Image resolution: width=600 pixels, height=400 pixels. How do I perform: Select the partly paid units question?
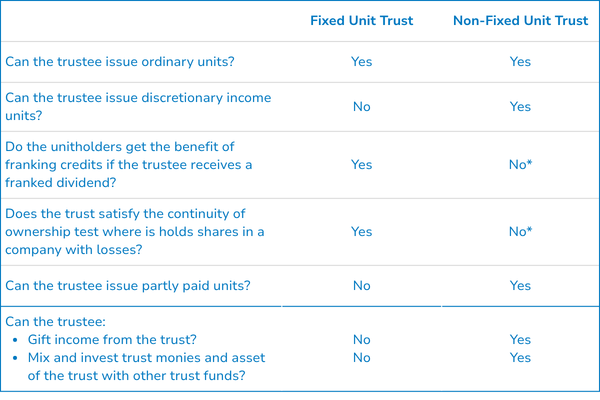pos(128,286)
